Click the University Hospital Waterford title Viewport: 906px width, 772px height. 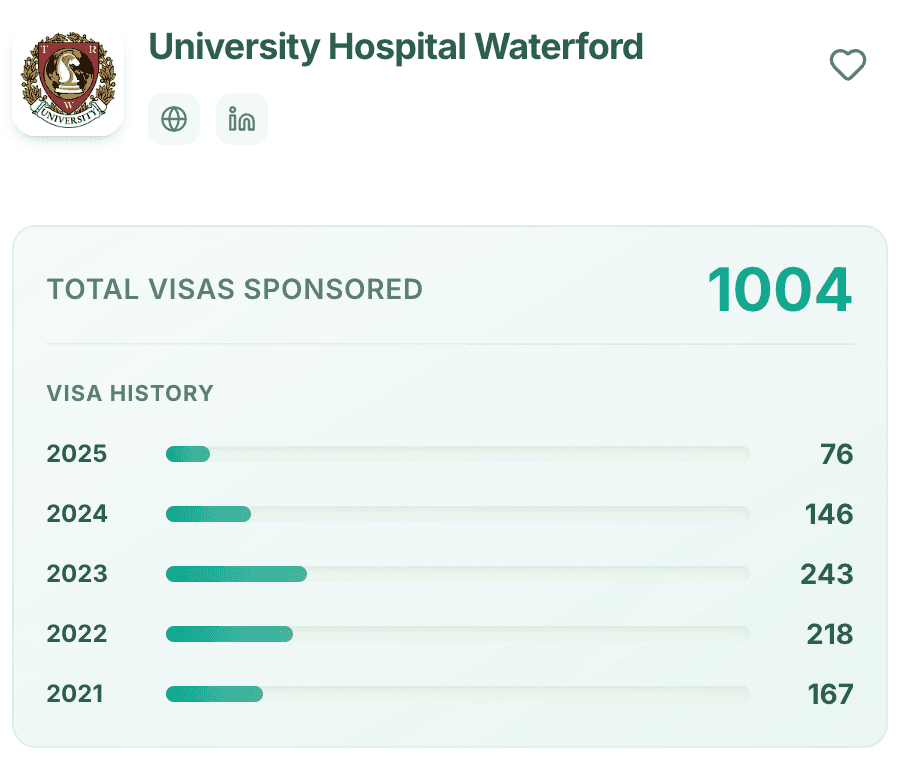[395, 46]
